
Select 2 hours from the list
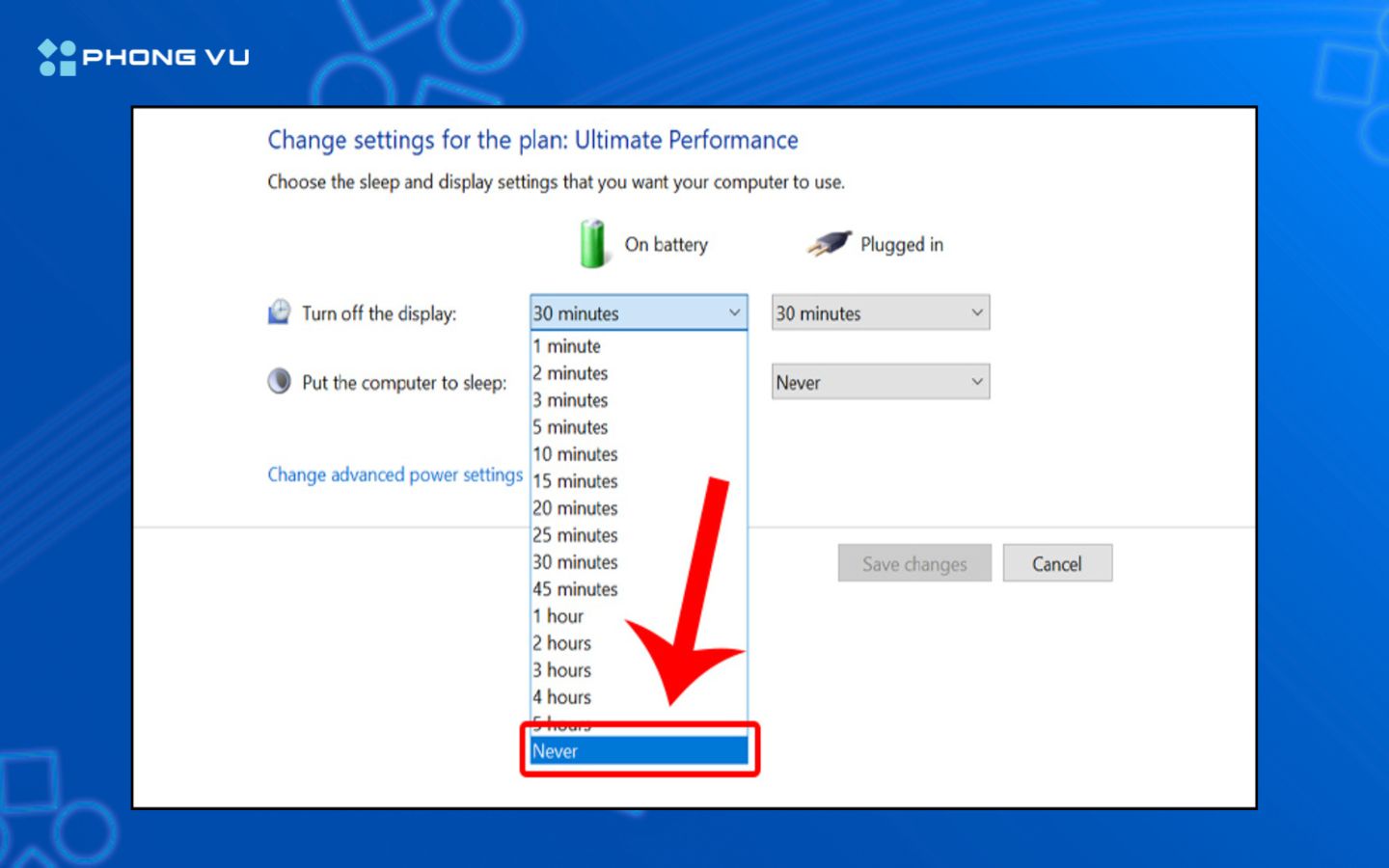coord(562,643)
